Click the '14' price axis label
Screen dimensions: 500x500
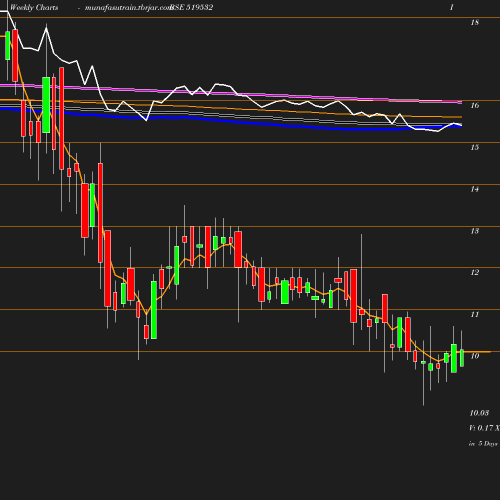[x=475, y=189]
